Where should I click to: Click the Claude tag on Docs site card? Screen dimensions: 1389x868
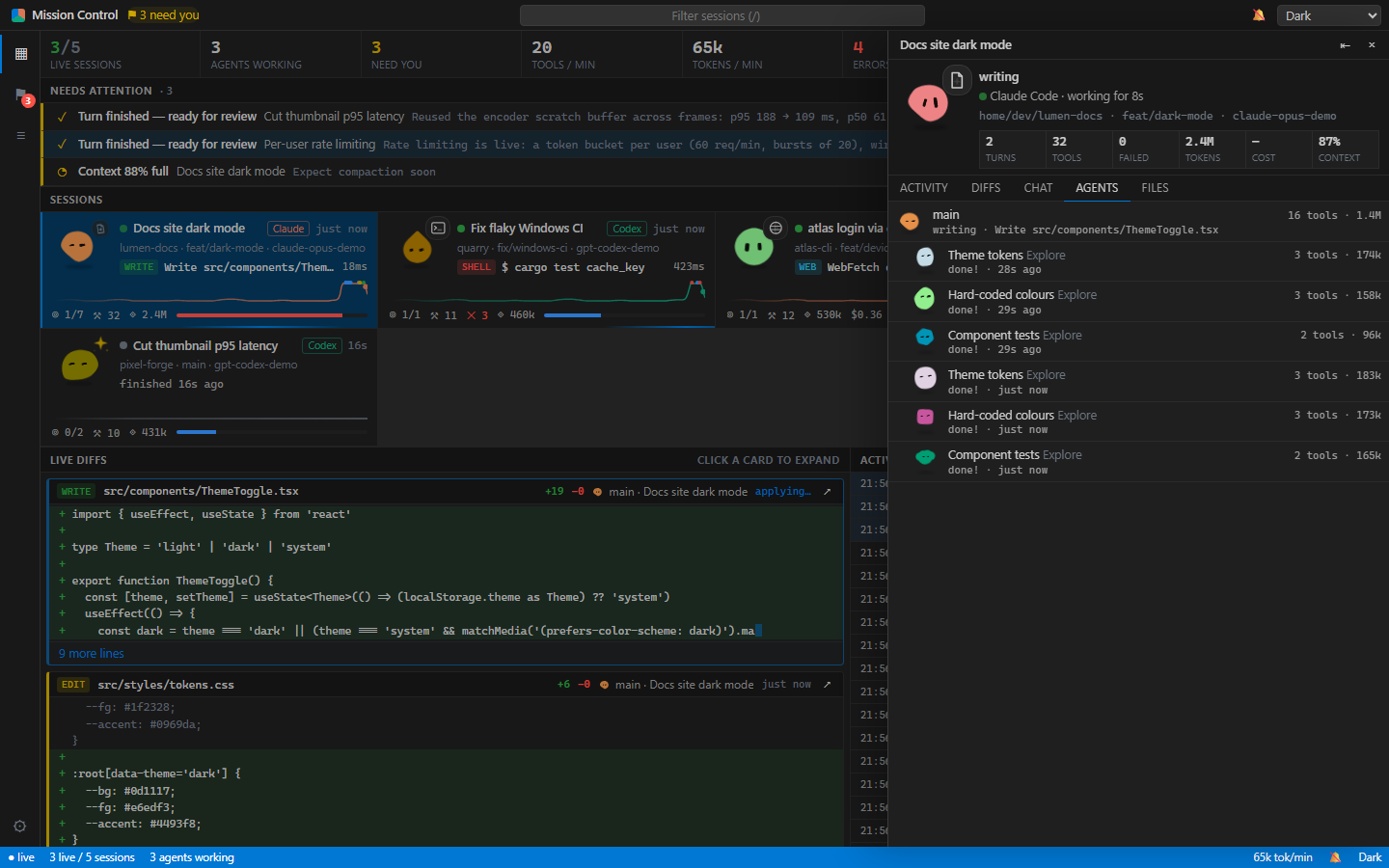[x=288, y=230]
